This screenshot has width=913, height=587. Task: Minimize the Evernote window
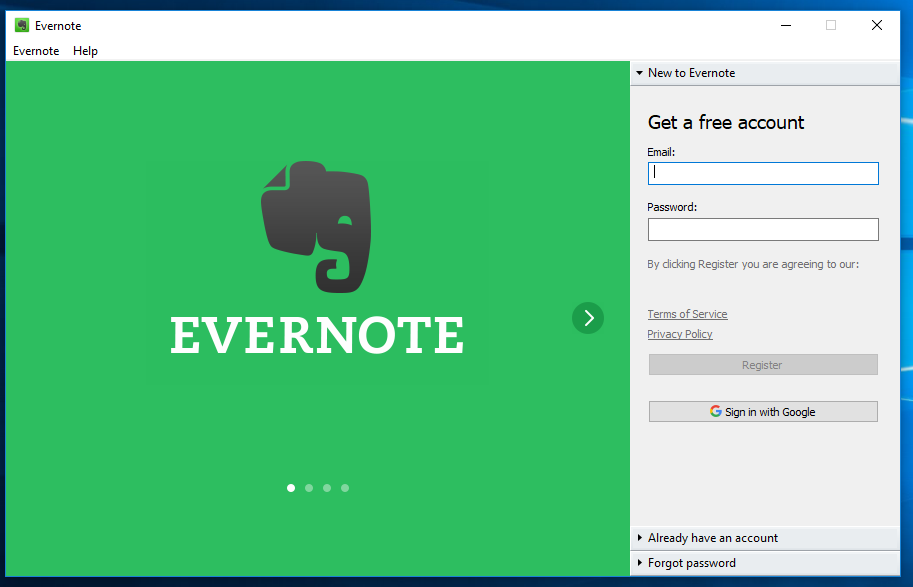[786, 25]
